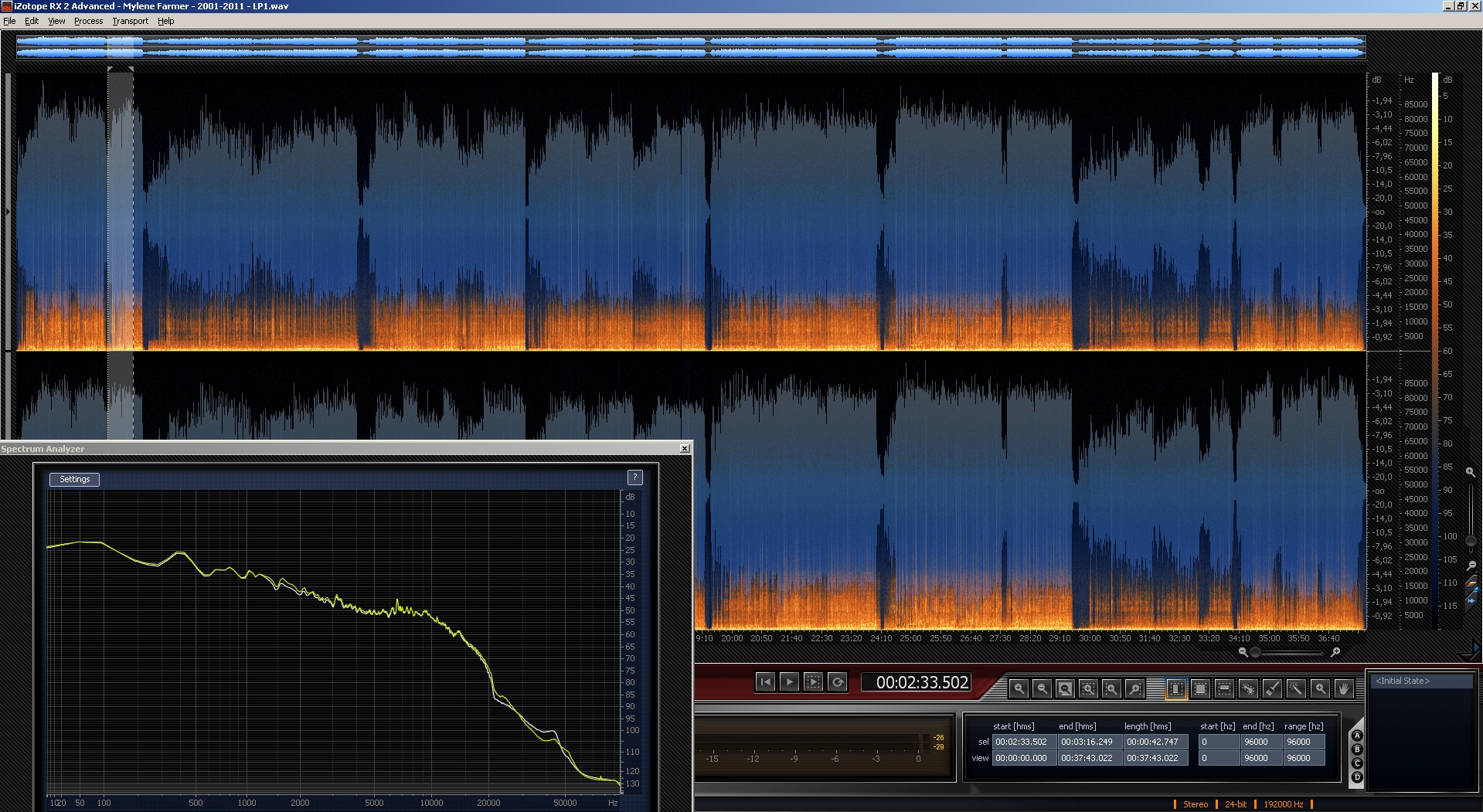This screenshot has height=812, width=1483.
Task: Zoom to selection using the toolbar icon
Action: coord(1065,688)
